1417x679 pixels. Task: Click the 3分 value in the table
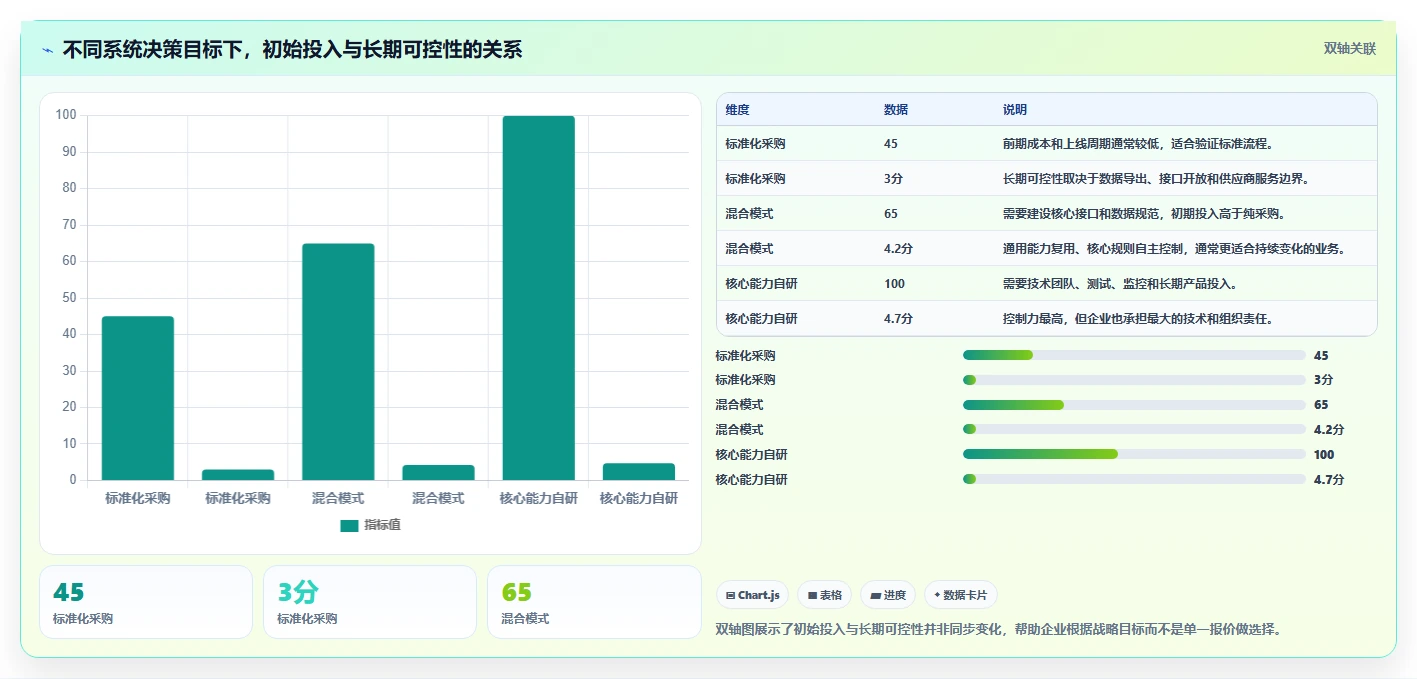[893, 179]
